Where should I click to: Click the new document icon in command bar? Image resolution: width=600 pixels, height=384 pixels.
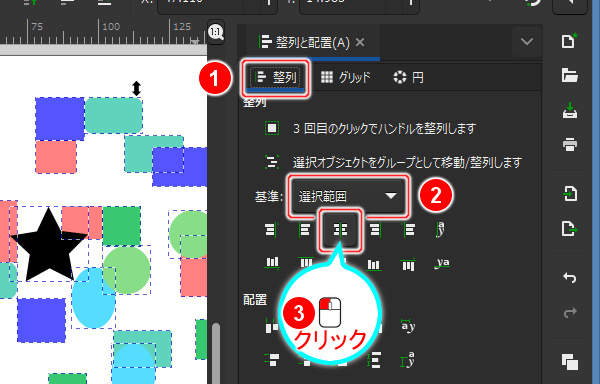pyautogui.click(x=569, y=41)
